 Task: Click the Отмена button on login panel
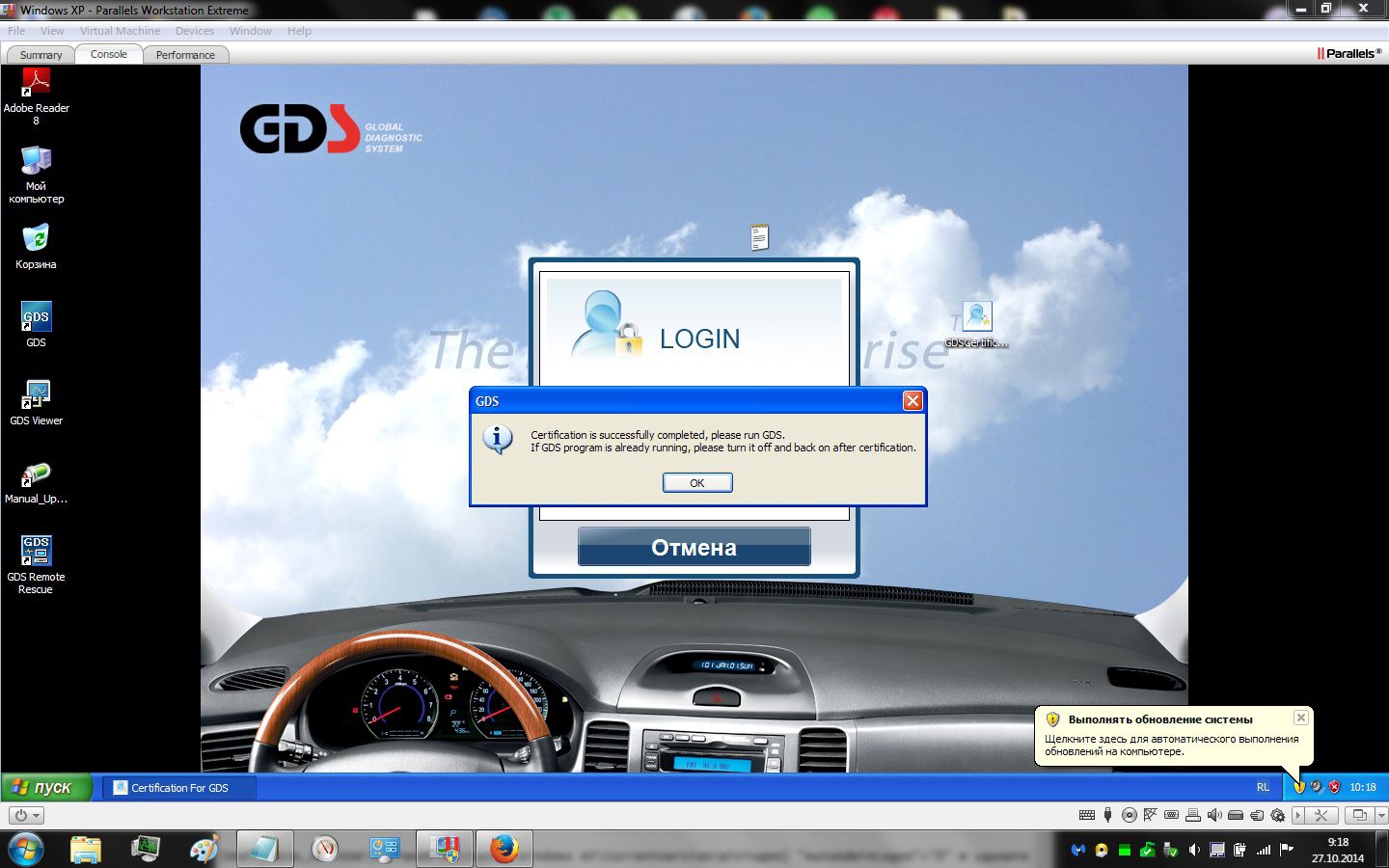pyautogui.click(x=694, y=547)
